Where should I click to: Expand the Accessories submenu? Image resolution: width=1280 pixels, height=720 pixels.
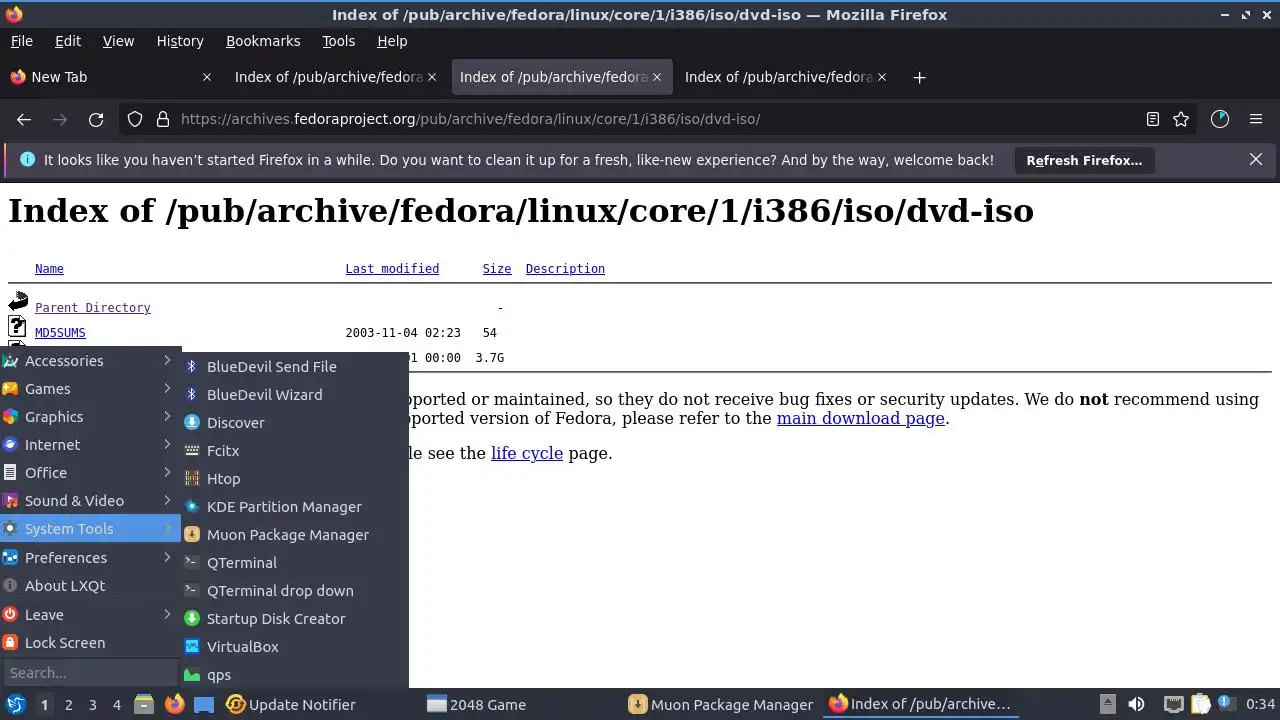coord(90,361)
